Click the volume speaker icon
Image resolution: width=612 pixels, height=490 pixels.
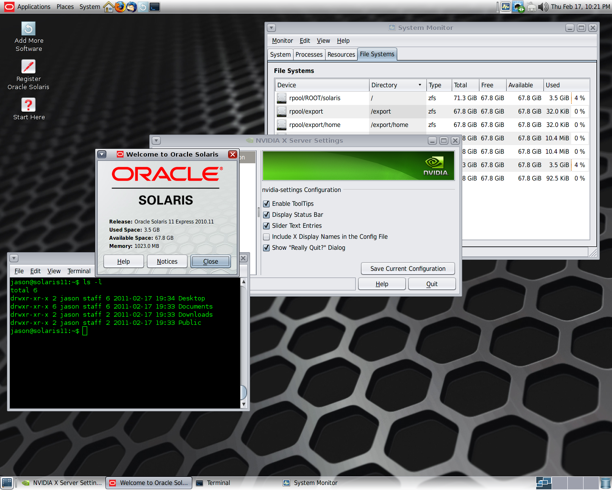[543, 7]
